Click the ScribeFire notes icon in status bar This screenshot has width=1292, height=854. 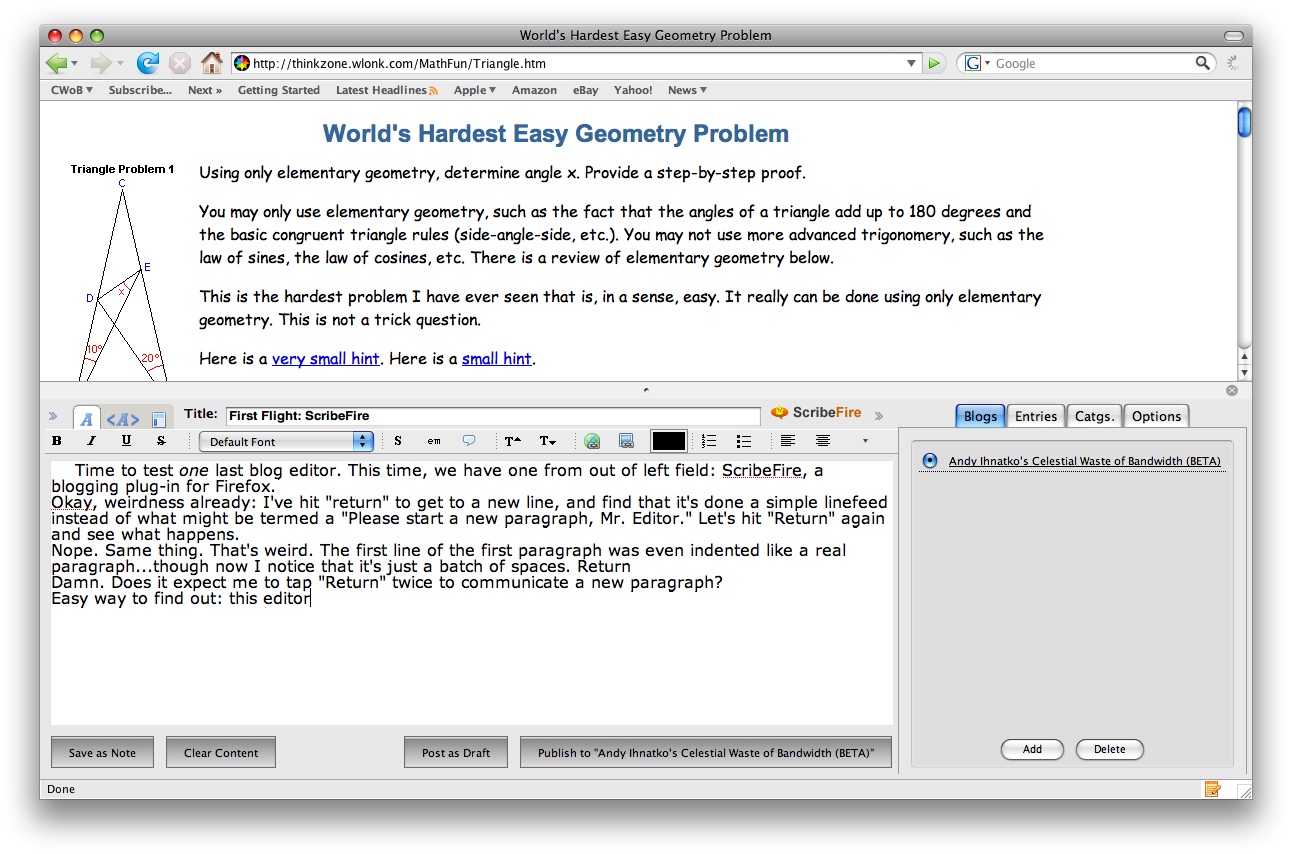(x=1212, y=789)
